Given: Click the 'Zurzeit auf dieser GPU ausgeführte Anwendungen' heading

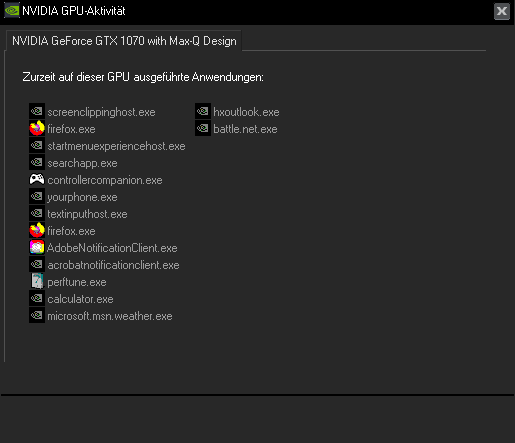Looking at the screenshot, I should coord(143,77).
